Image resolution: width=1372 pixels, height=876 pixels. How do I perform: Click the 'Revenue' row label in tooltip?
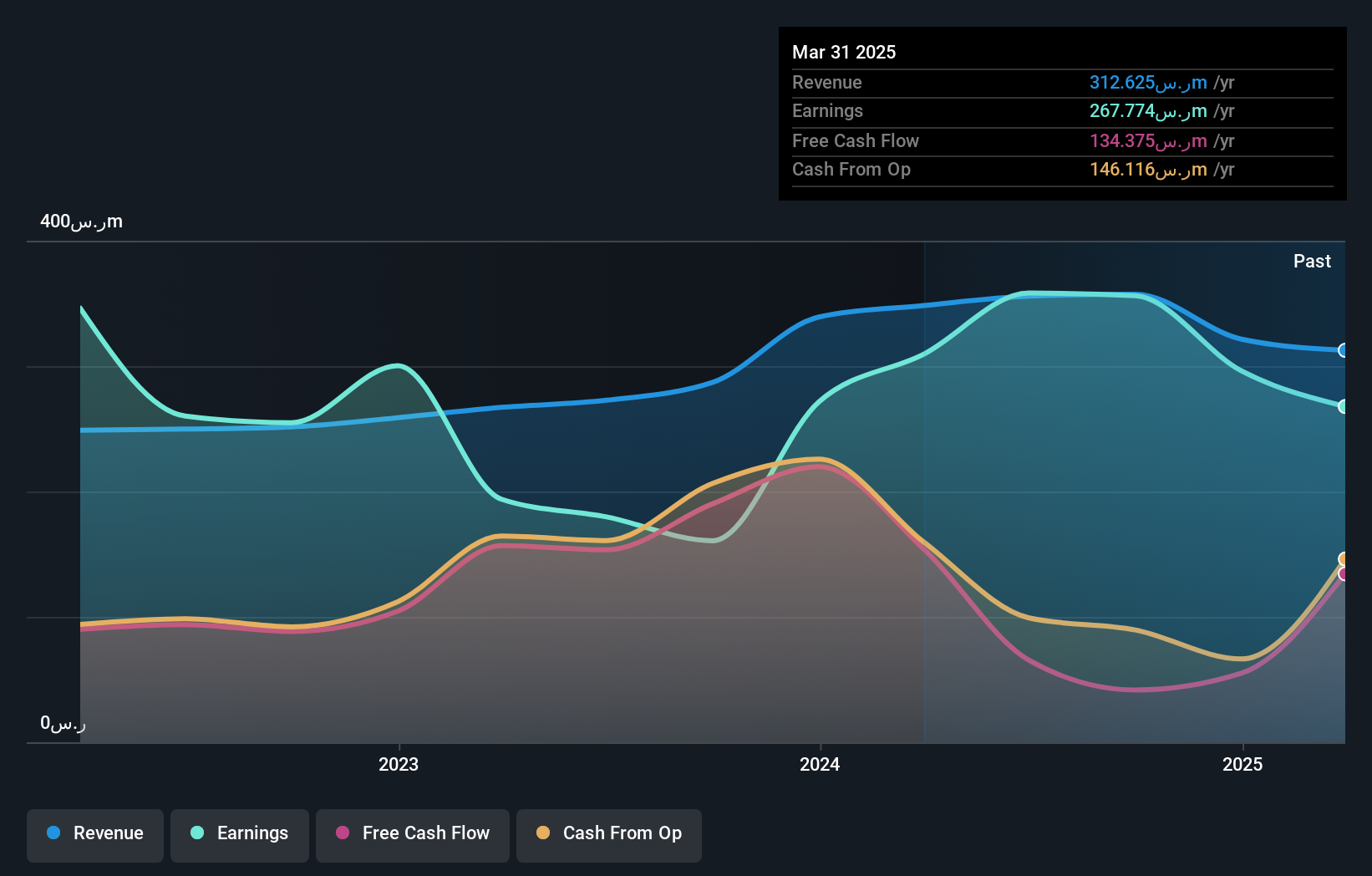click(827, 83)
